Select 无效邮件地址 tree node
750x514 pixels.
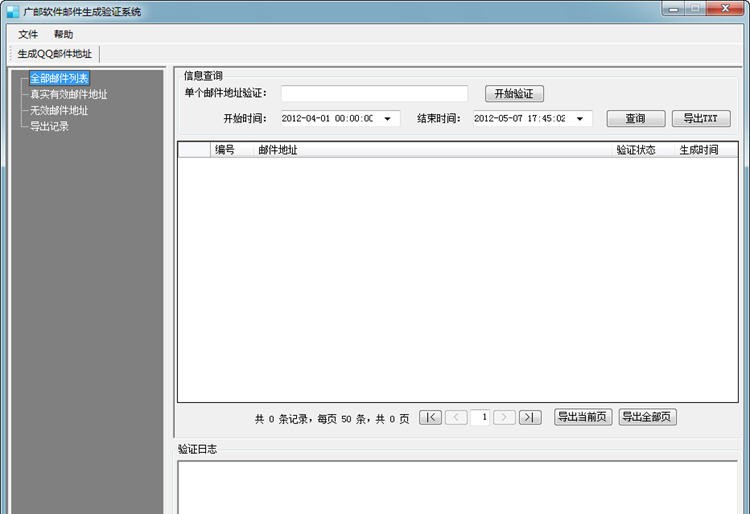point(59,110)
